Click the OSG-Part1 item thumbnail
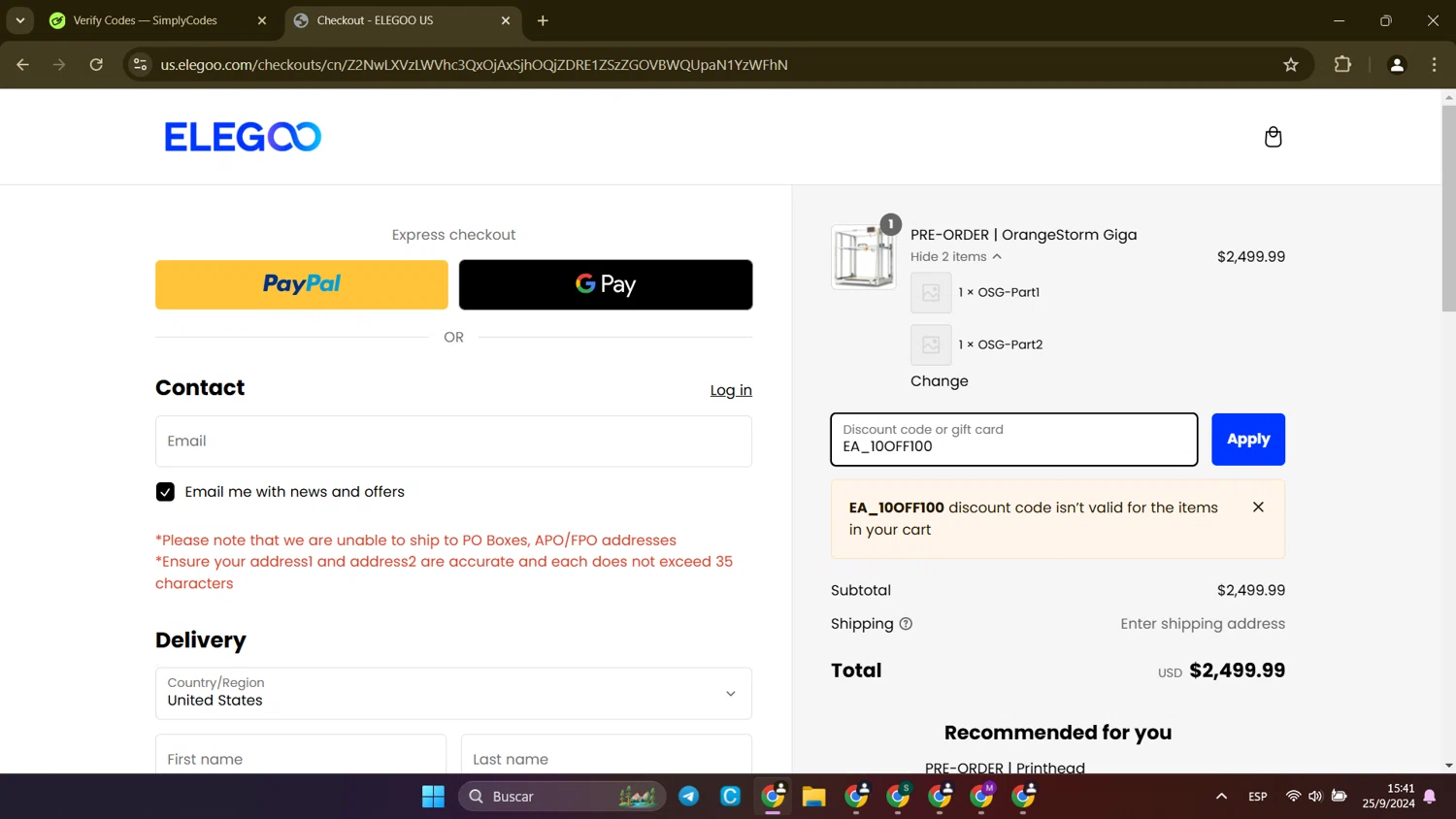Image resolution: width=1456 pixels, height=819 pixels. (931, 292)
